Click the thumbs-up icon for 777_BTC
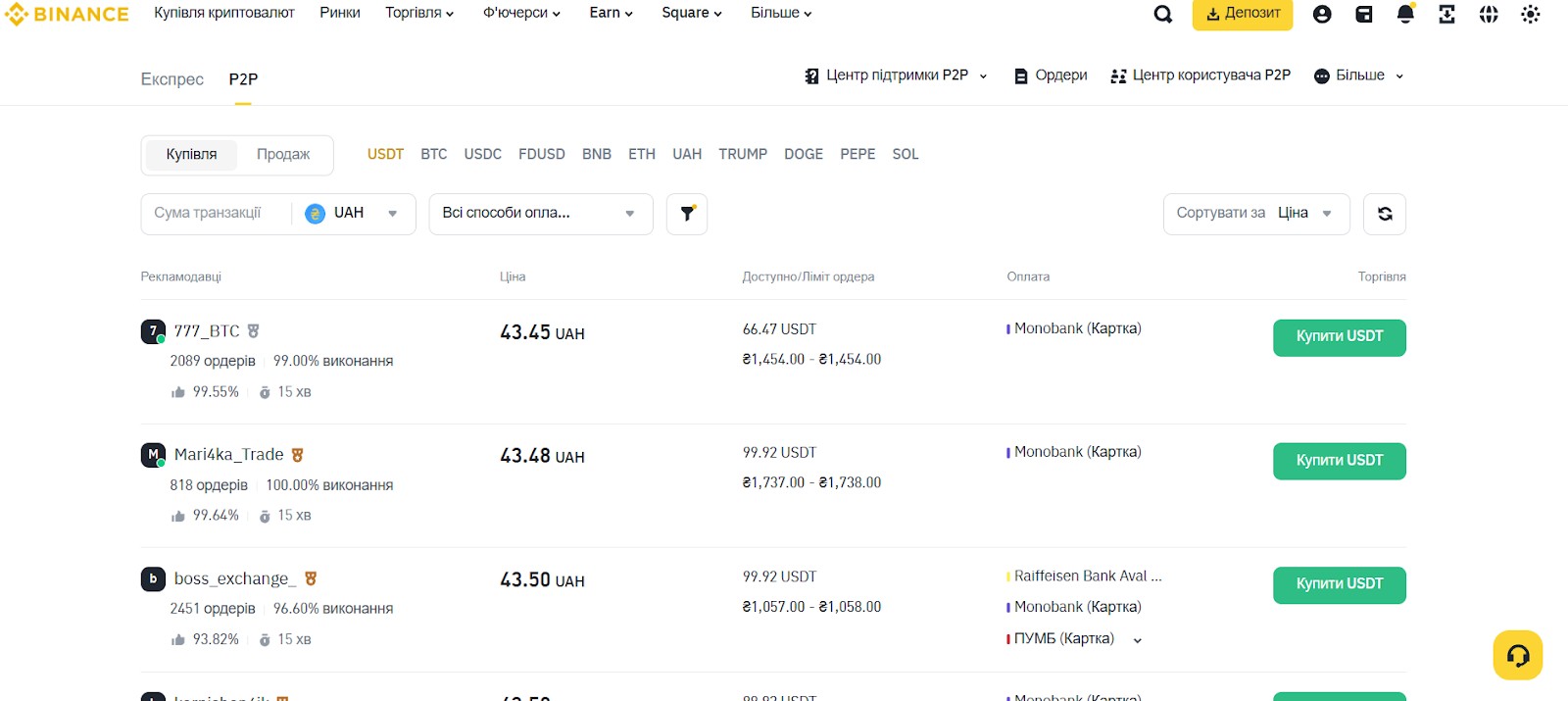 point(178,392)
